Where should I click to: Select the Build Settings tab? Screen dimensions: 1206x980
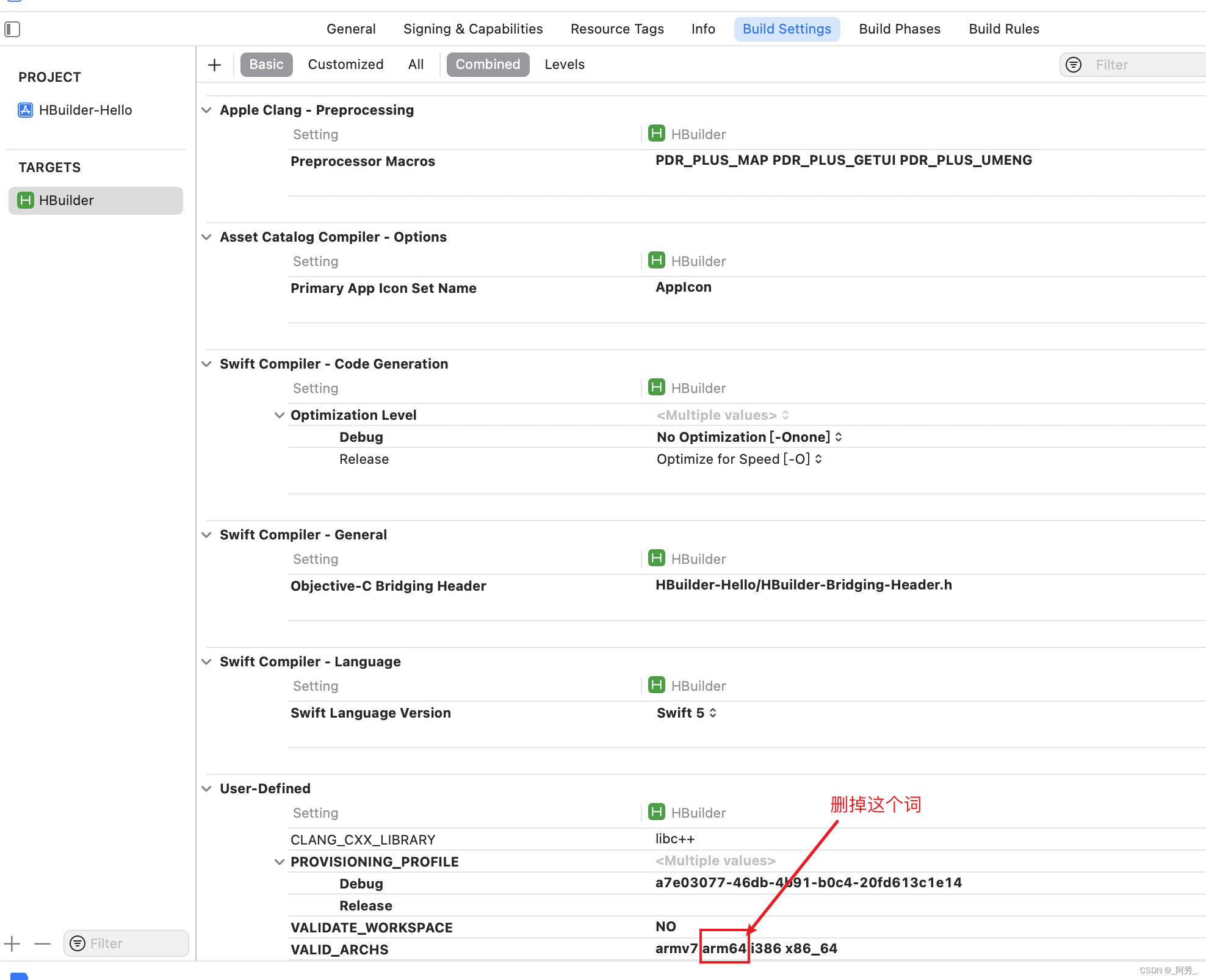pyautogui.click(x=787, y=29)
